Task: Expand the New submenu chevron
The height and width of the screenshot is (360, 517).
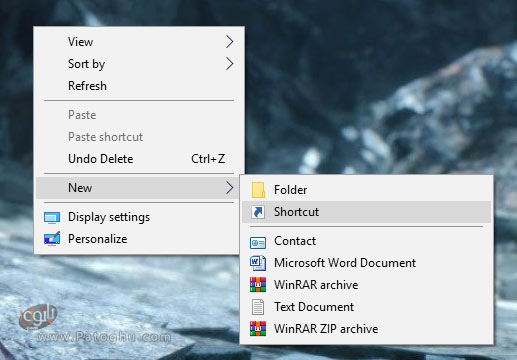Action: pos(229,188)
